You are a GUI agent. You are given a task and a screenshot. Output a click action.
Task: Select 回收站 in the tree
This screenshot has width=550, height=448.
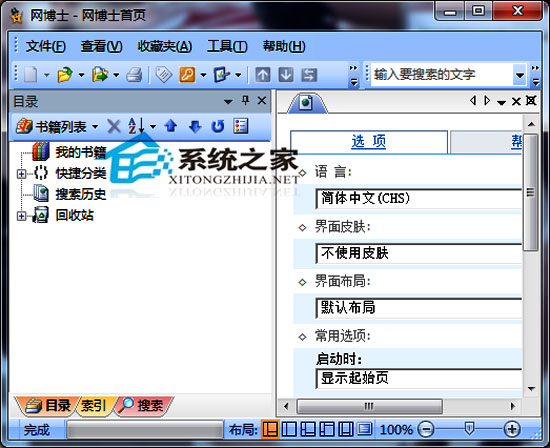(75, 215)
